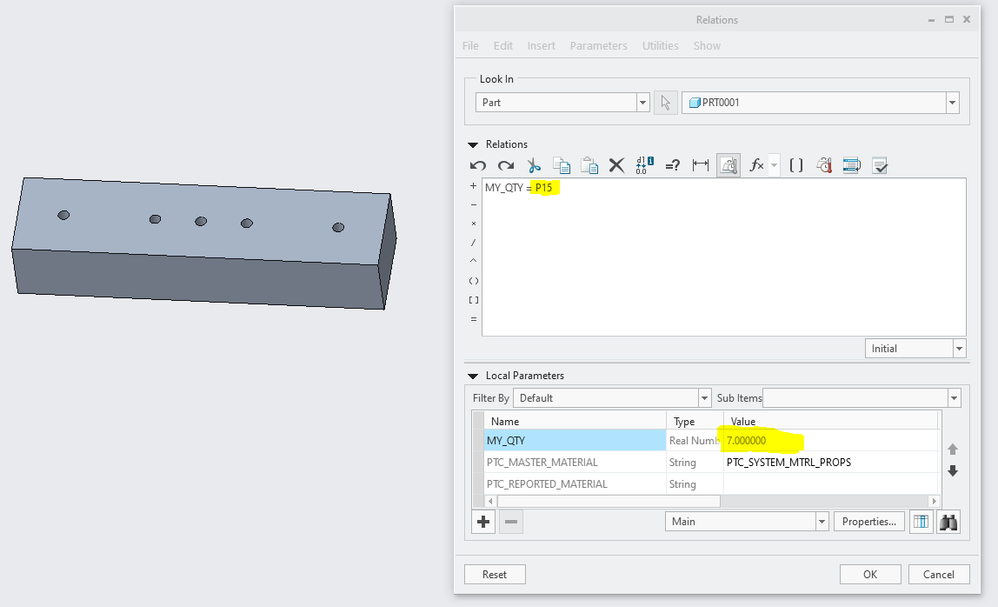Click the dimension arrows icon in toolbar

[700, 165]
